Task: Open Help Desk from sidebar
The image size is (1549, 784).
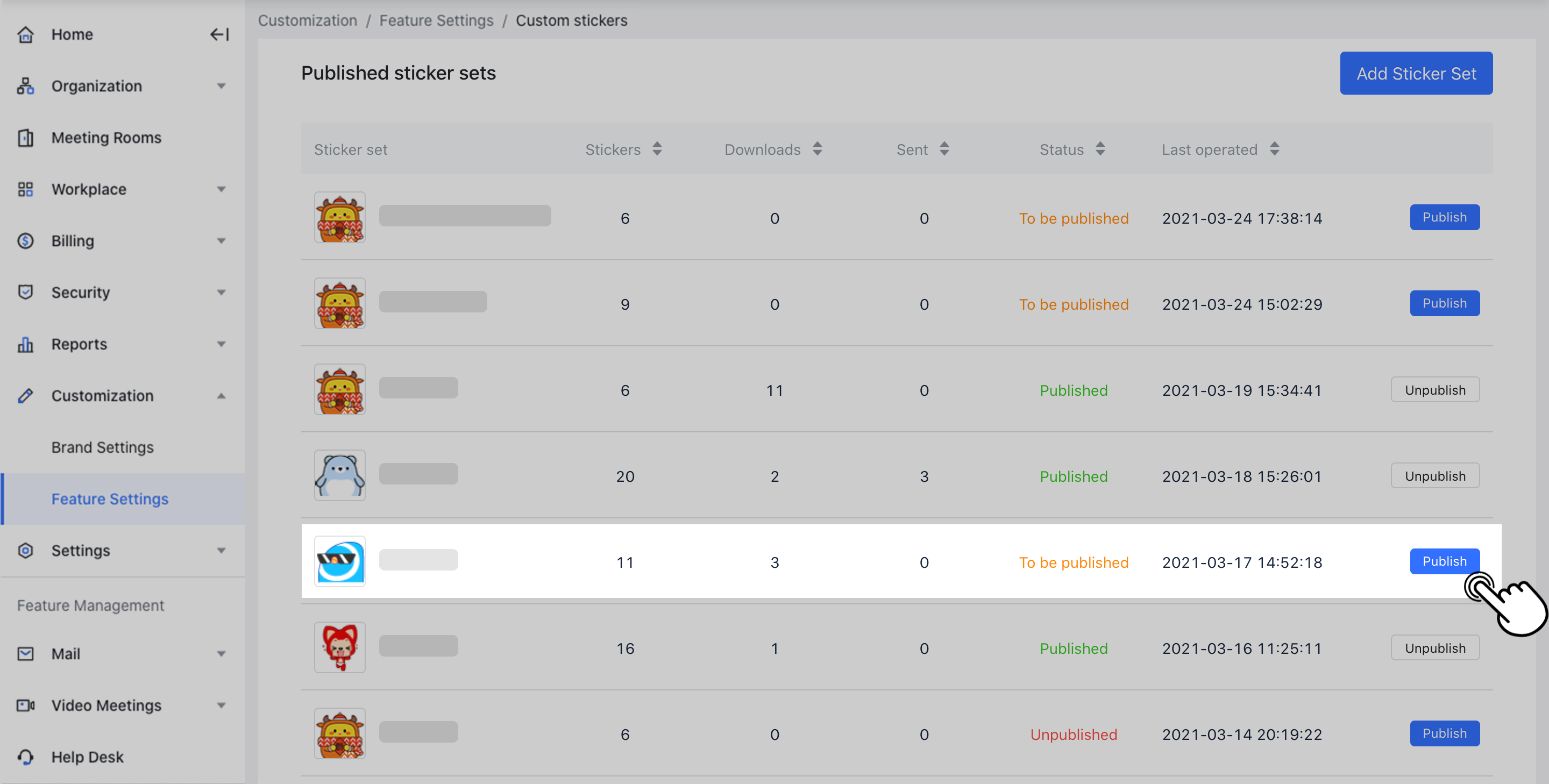Action: [x=87, y=757]
